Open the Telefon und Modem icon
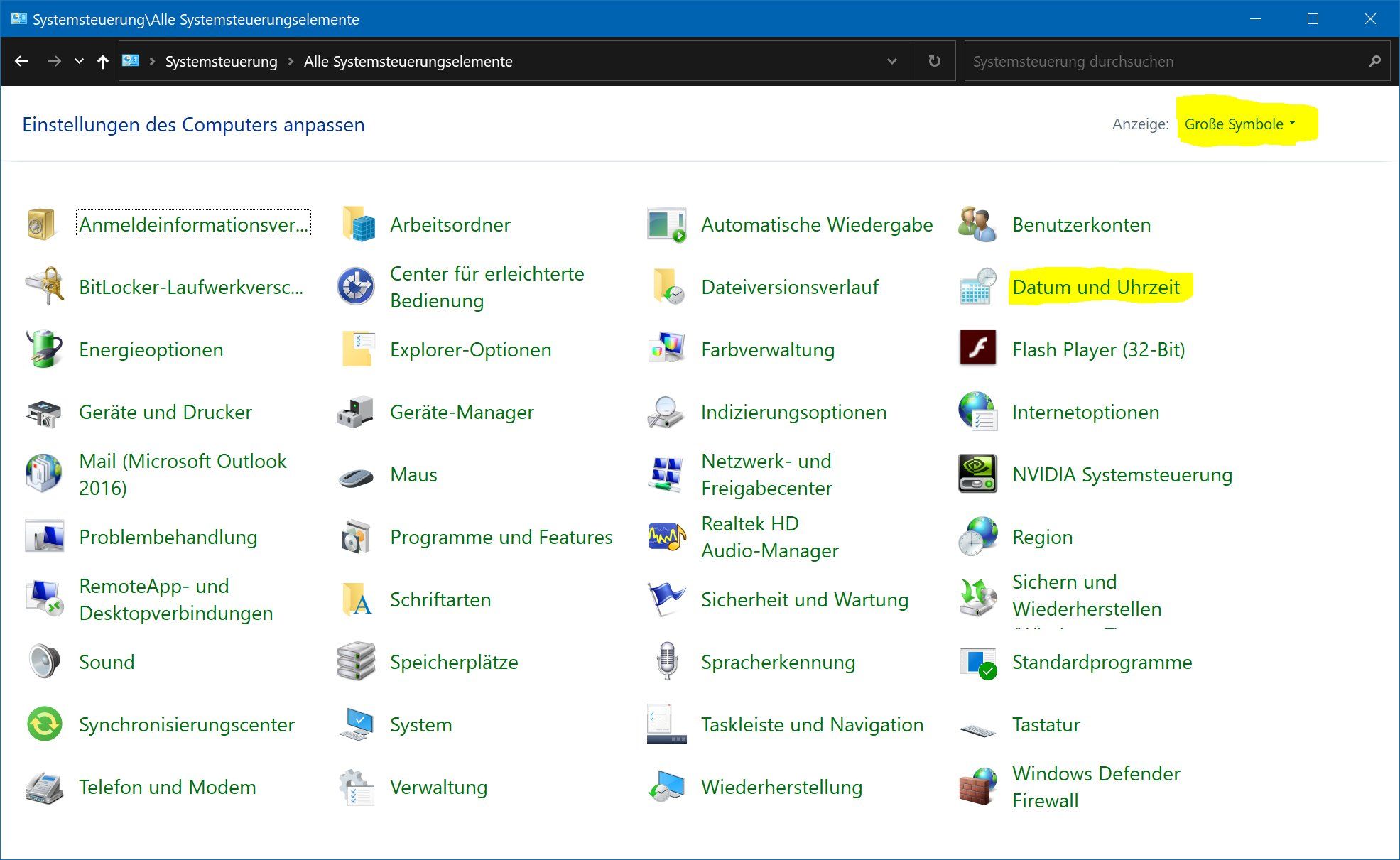The width and height of the screenshot is (1400, 860). [x=44, y=787]
